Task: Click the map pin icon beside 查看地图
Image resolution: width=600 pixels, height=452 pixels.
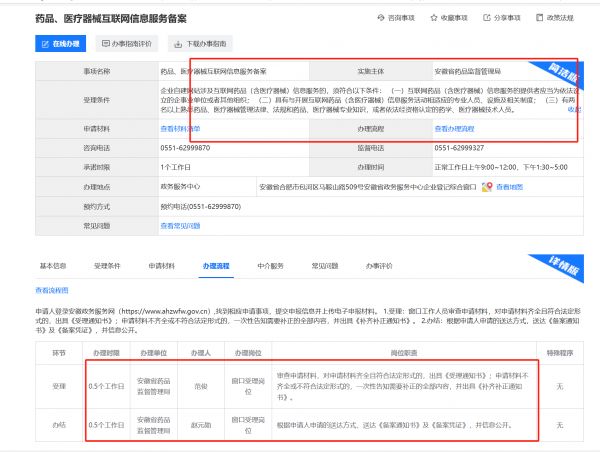Action: pos(487,187)
